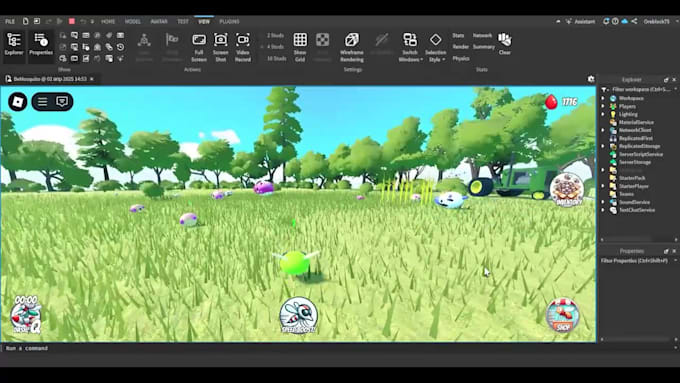
Task: Open the username account menu
Action: (x=657, y=21)
